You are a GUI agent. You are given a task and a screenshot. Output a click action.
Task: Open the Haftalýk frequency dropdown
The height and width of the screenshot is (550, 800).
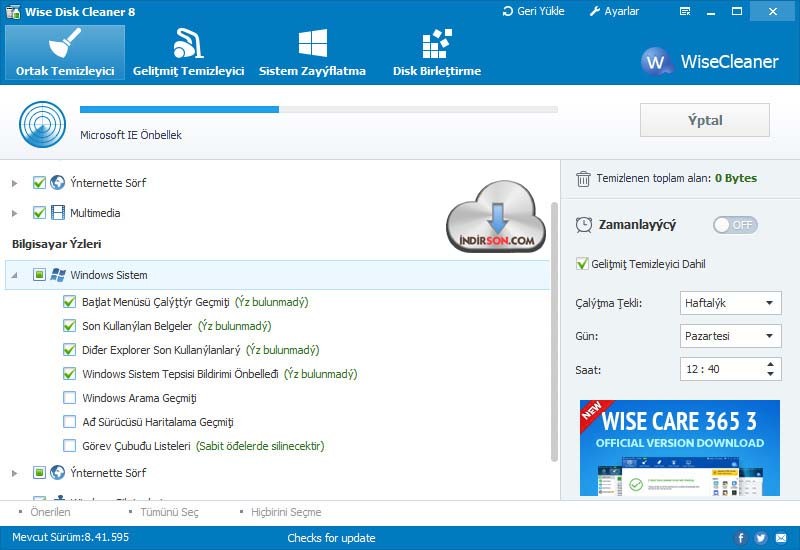(730, 303)
